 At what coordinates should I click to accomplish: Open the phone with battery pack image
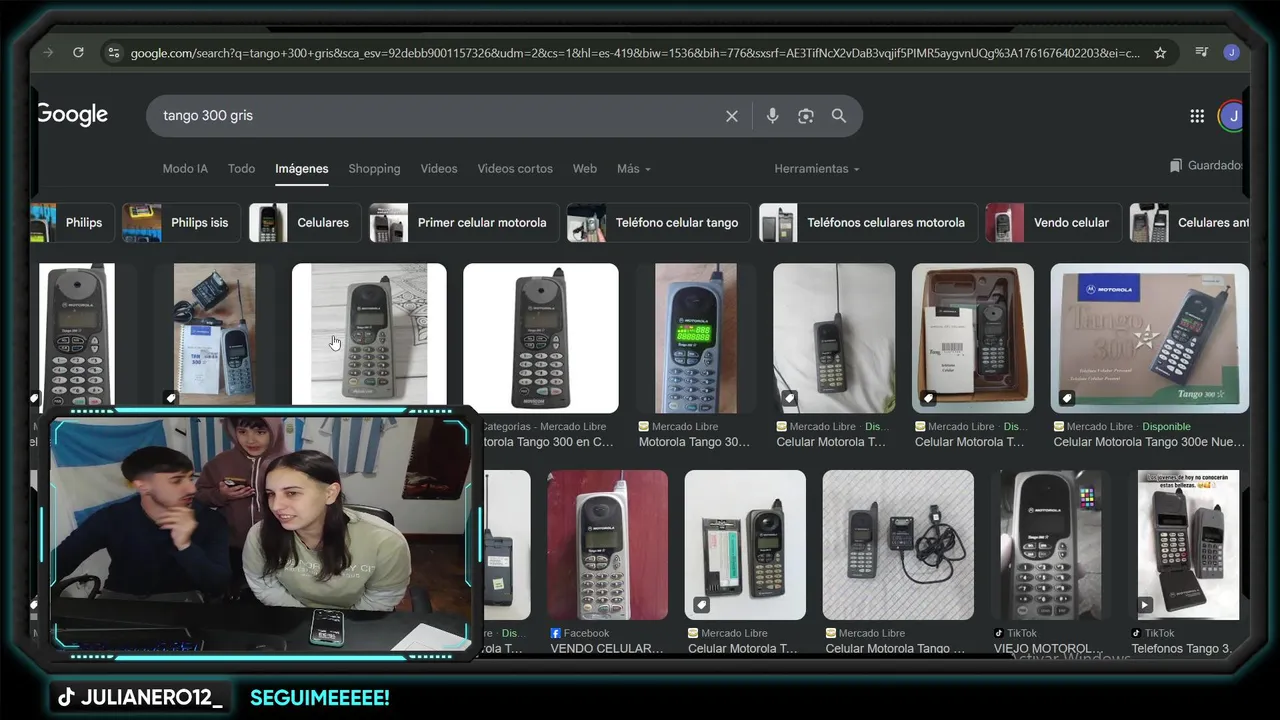point(745,545)
